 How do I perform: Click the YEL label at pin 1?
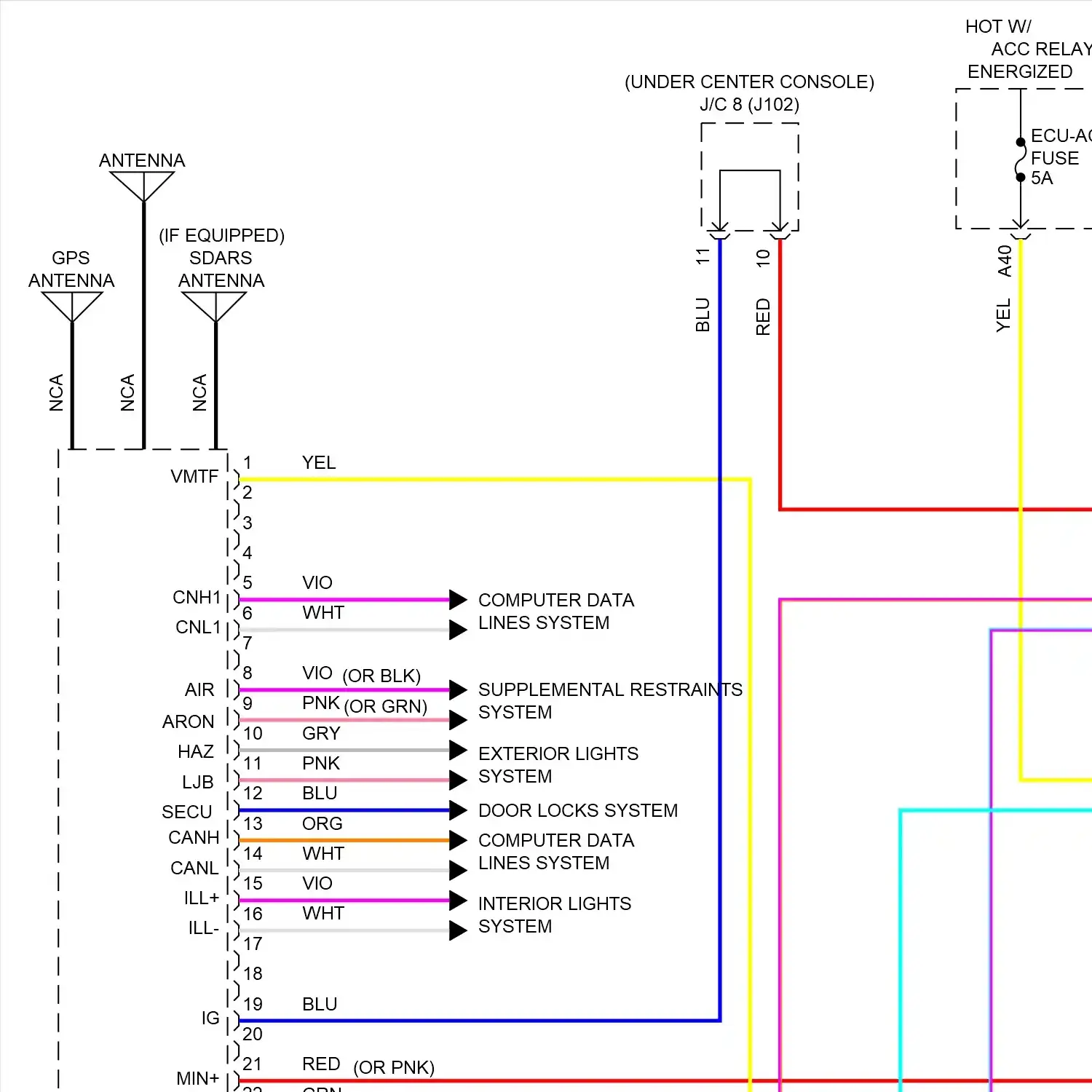pos(319,462)
